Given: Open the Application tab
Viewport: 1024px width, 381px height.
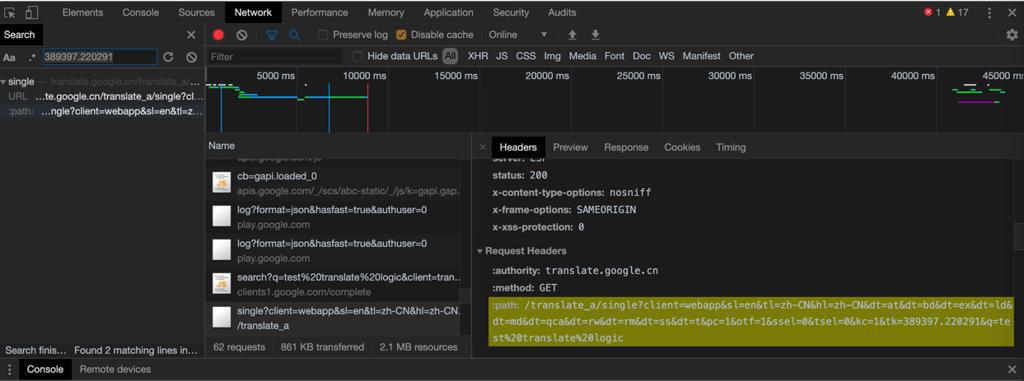Looking at the screenshot, I should [x=448, y=12].
